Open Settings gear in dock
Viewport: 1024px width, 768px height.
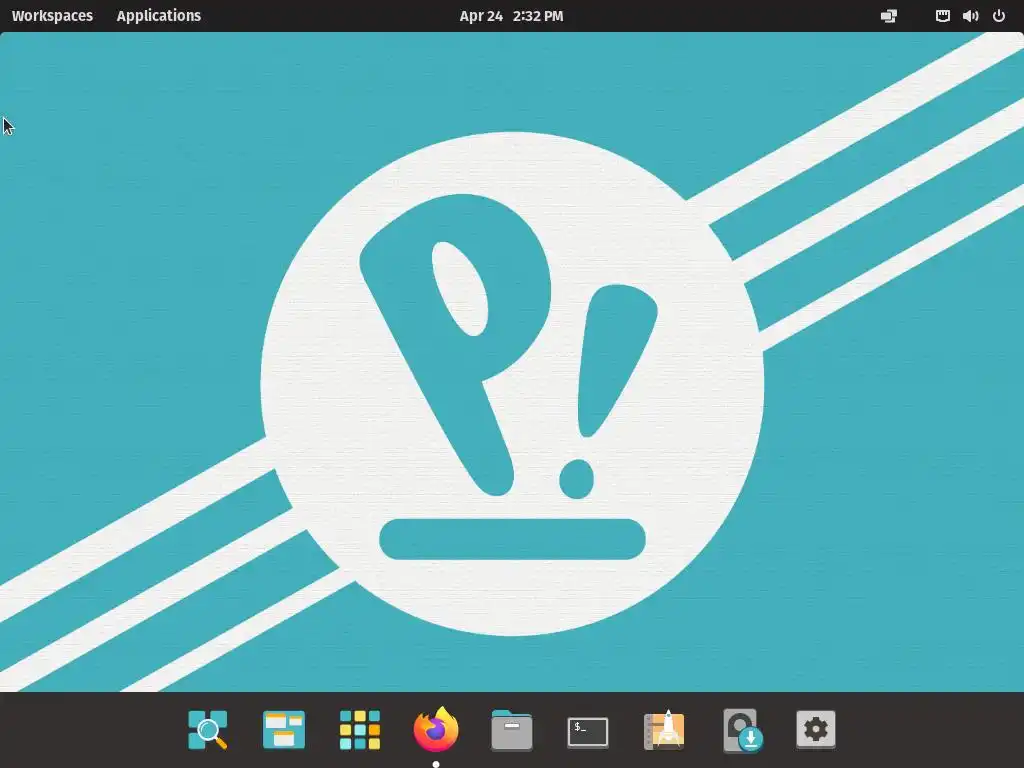[816, 729]
